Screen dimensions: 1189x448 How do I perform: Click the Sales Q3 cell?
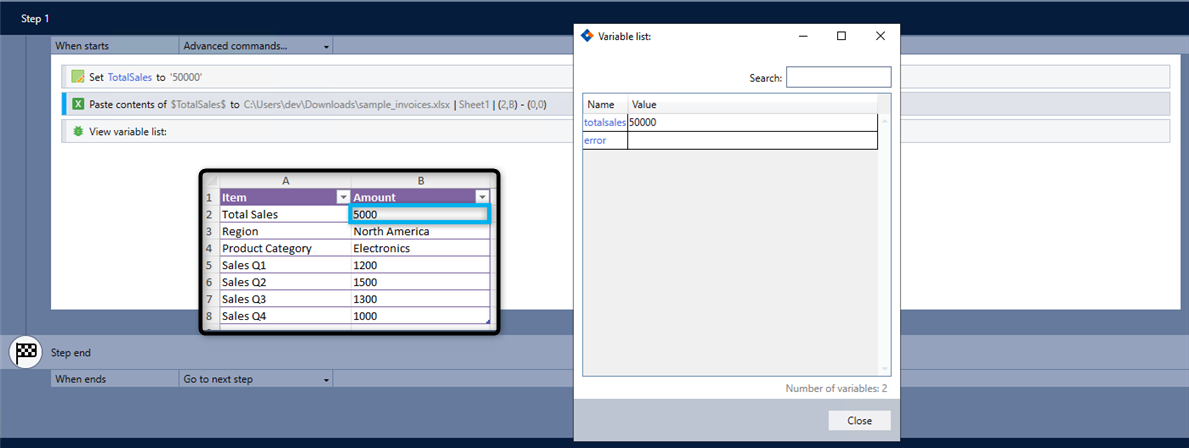(285, 299)
